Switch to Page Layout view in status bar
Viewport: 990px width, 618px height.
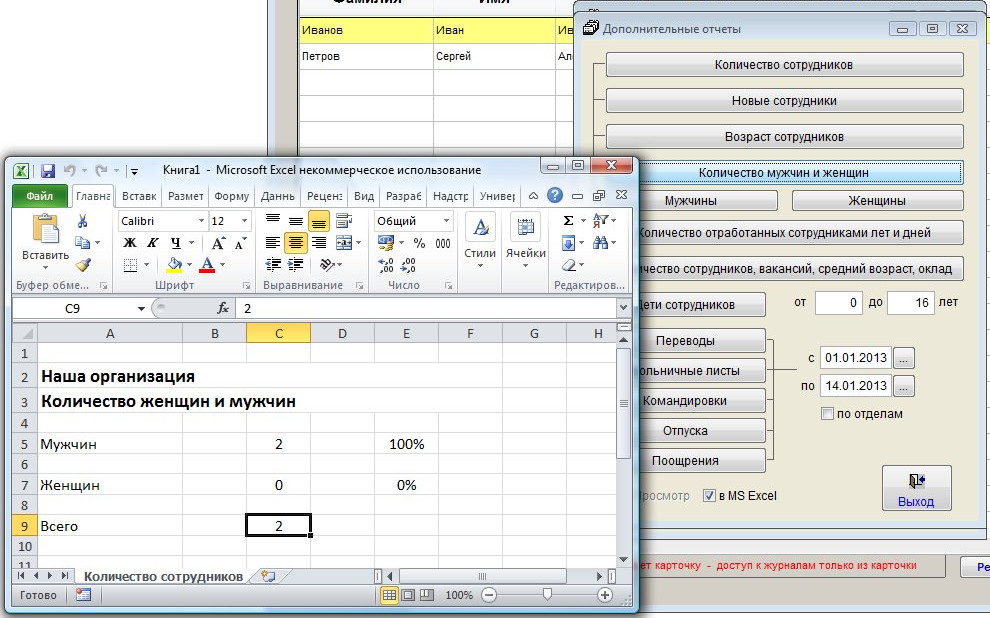click(x=409, y=595)
